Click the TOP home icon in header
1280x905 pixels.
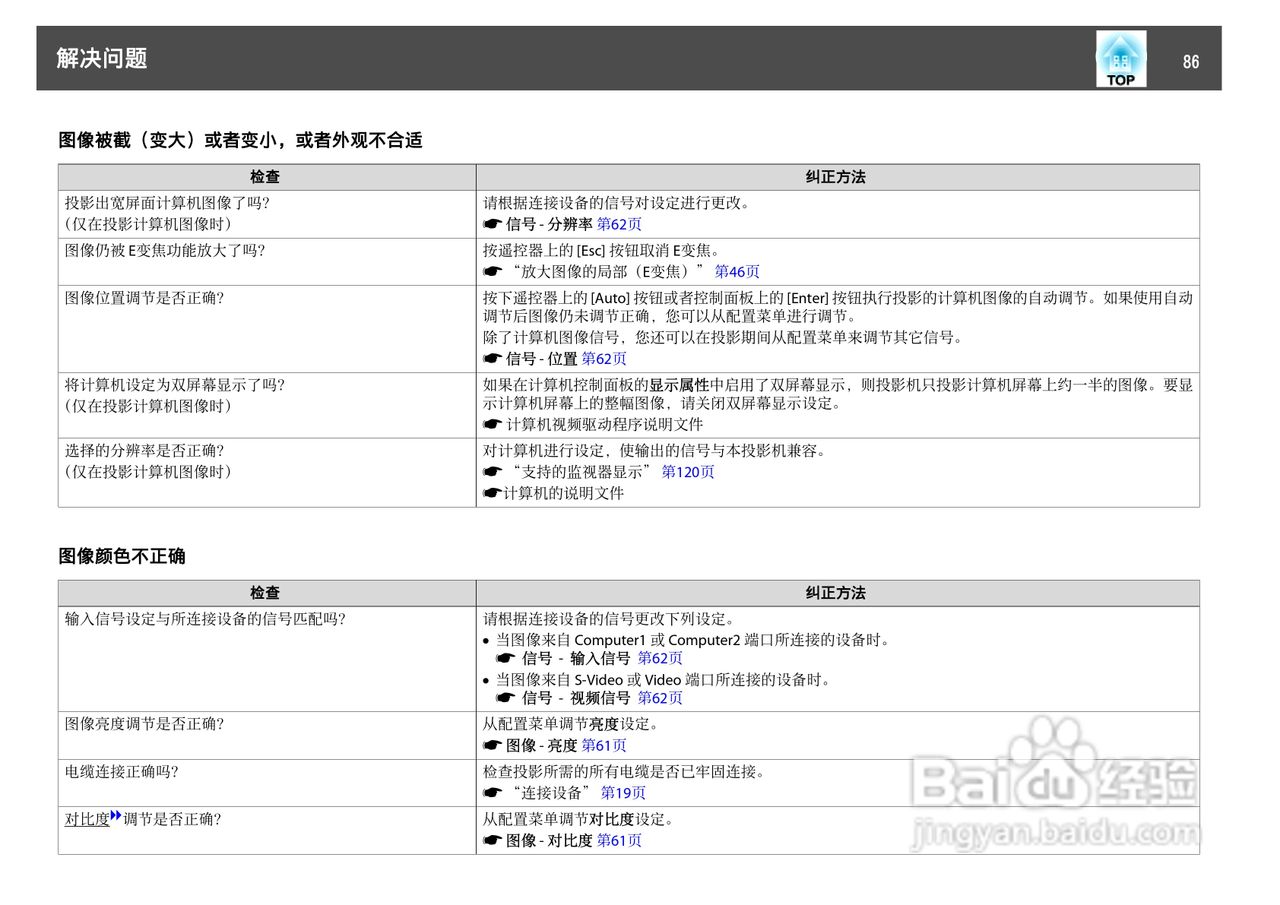click(x=1121, y=58)
